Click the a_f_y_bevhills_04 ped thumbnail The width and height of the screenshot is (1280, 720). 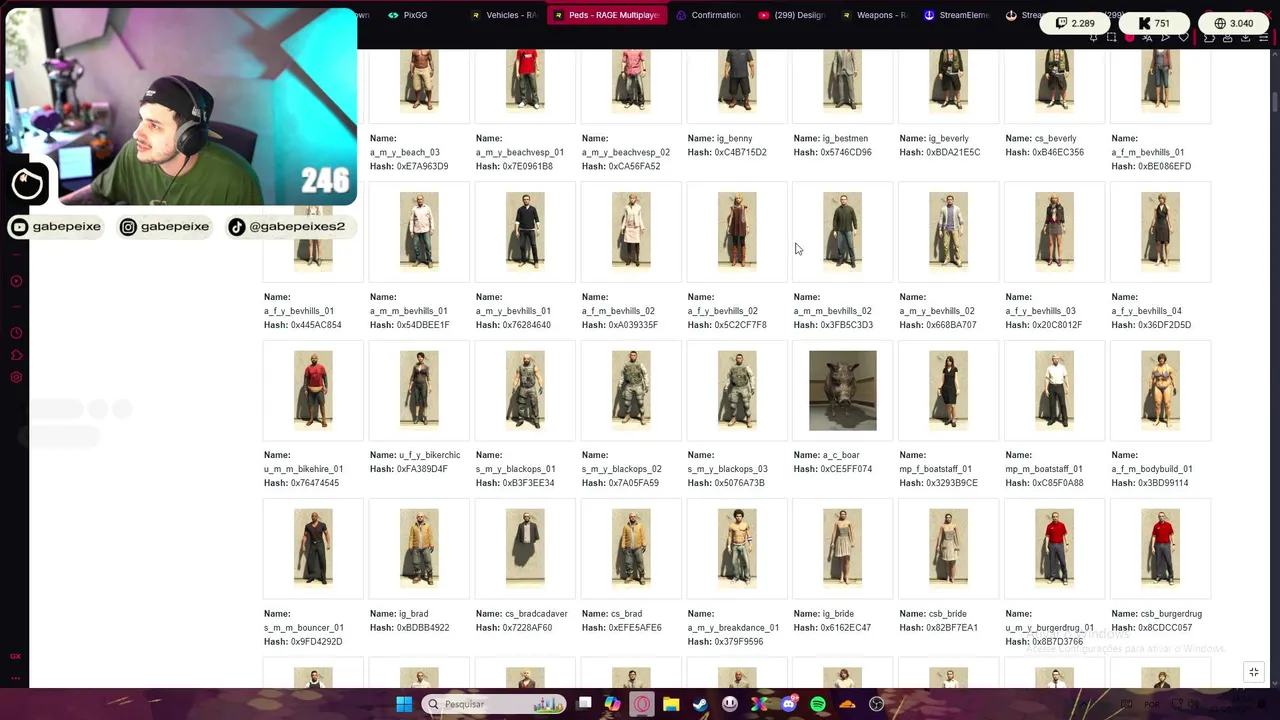click(1160, 232)
